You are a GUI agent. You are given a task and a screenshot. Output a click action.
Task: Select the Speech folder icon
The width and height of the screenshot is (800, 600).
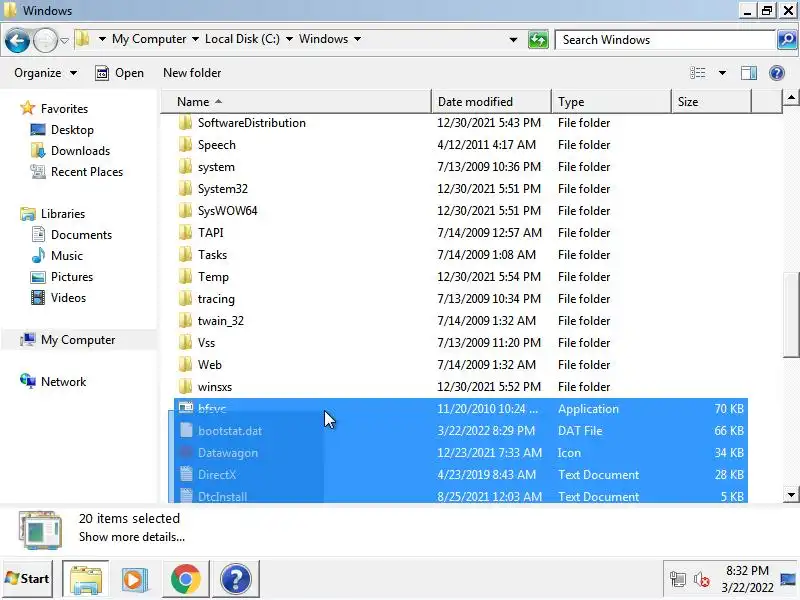click(185, 145)
